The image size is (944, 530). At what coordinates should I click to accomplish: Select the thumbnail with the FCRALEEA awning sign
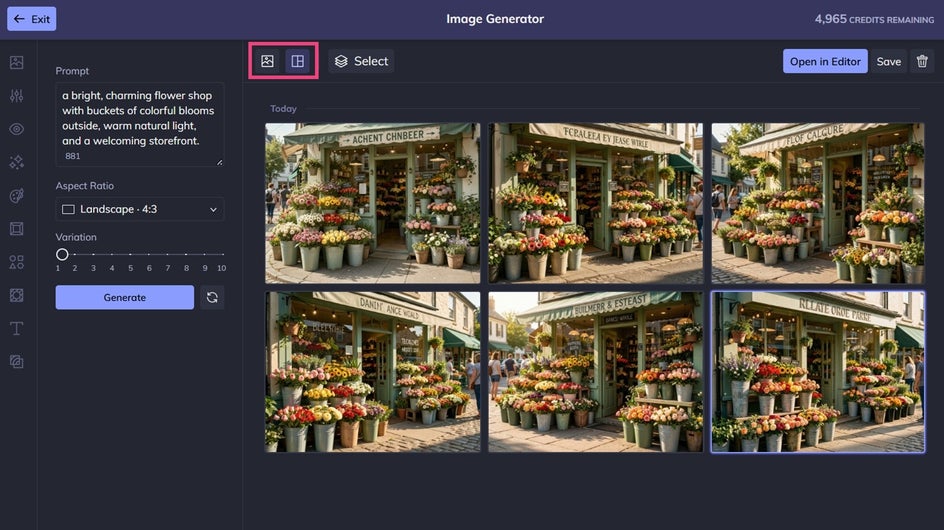pos(595,203)
